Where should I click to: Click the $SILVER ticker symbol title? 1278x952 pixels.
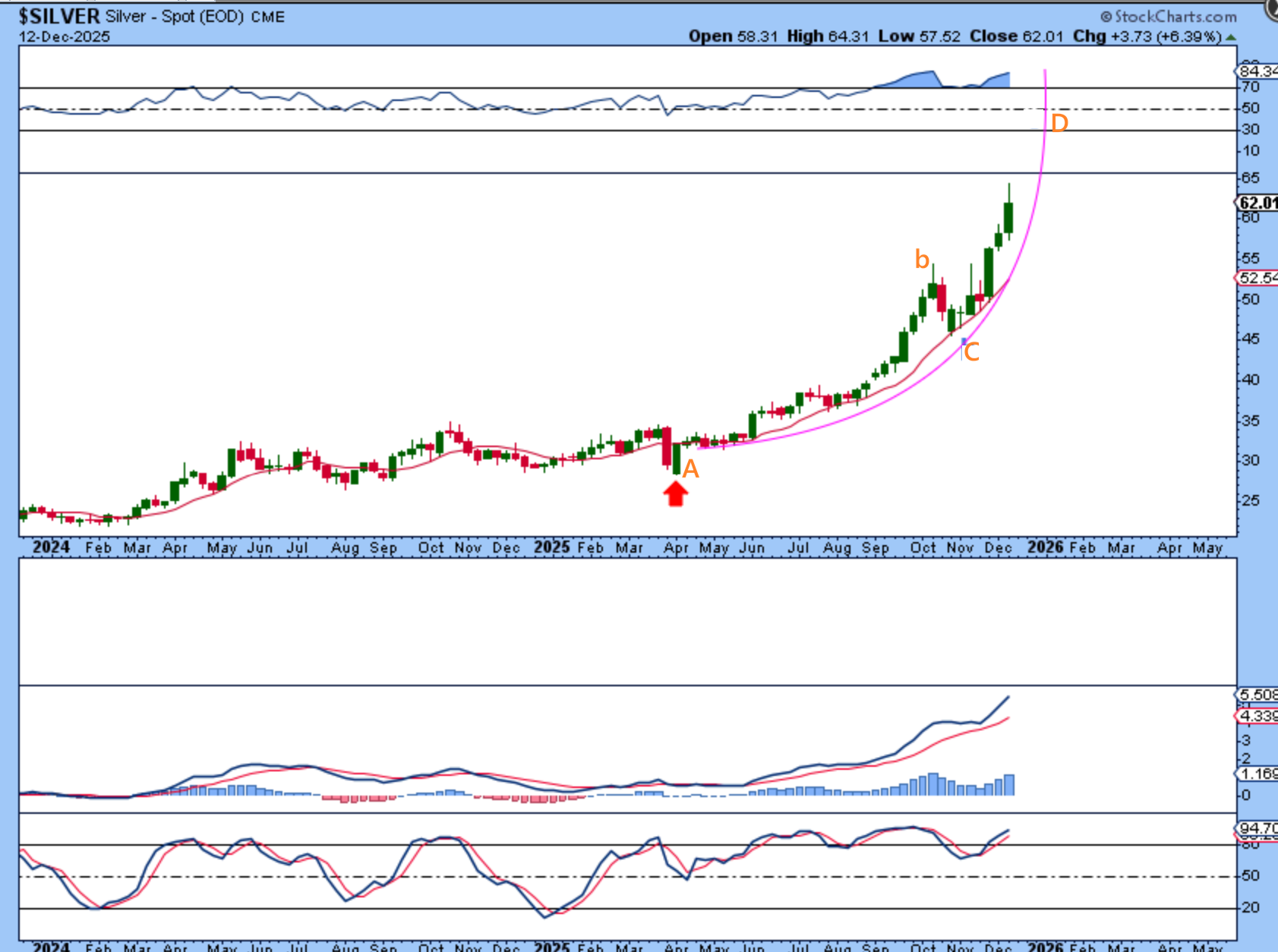59,16
